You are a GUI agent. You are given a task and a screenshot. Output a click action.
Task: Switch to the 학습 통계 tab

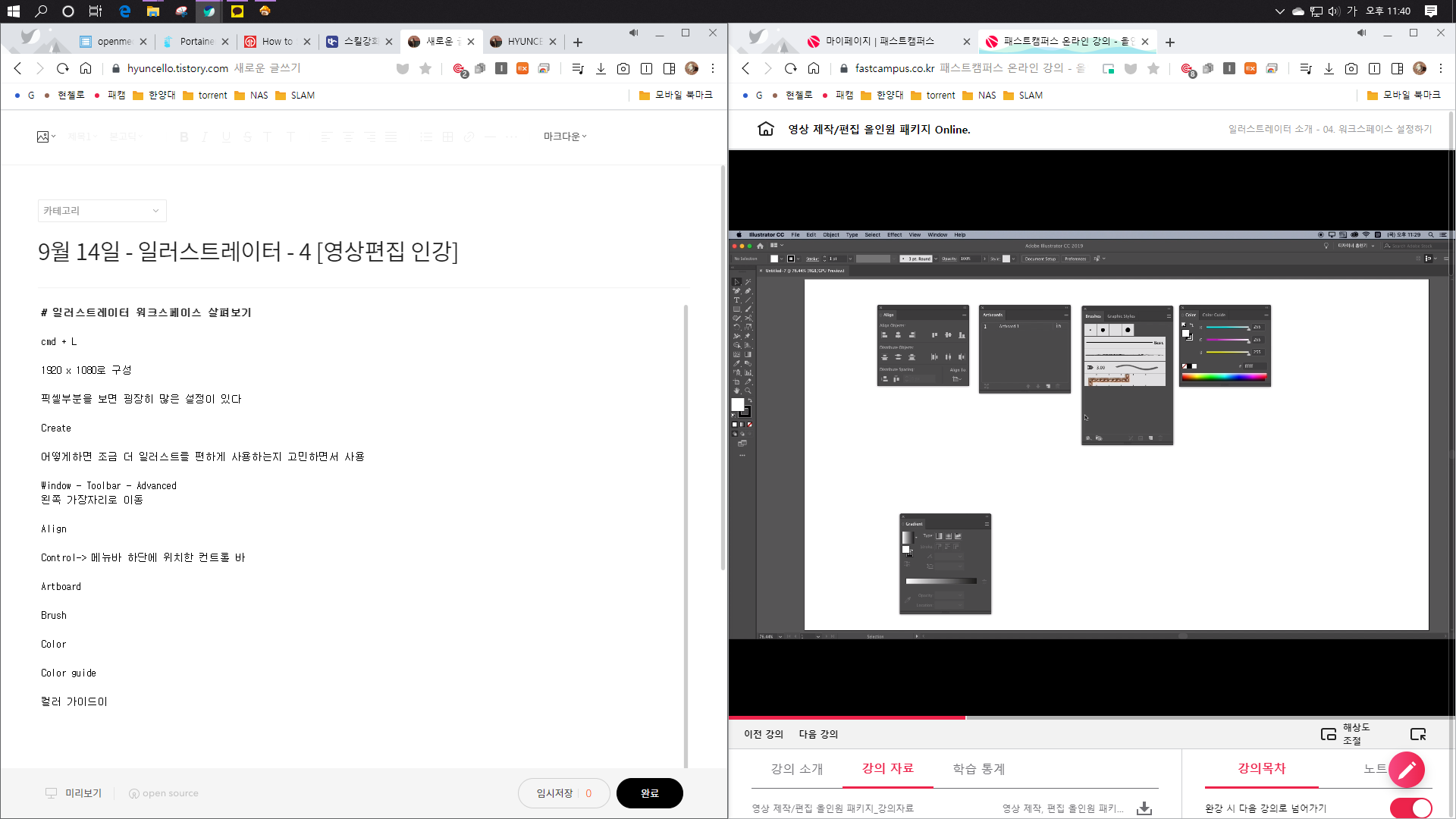pos(978,769)
